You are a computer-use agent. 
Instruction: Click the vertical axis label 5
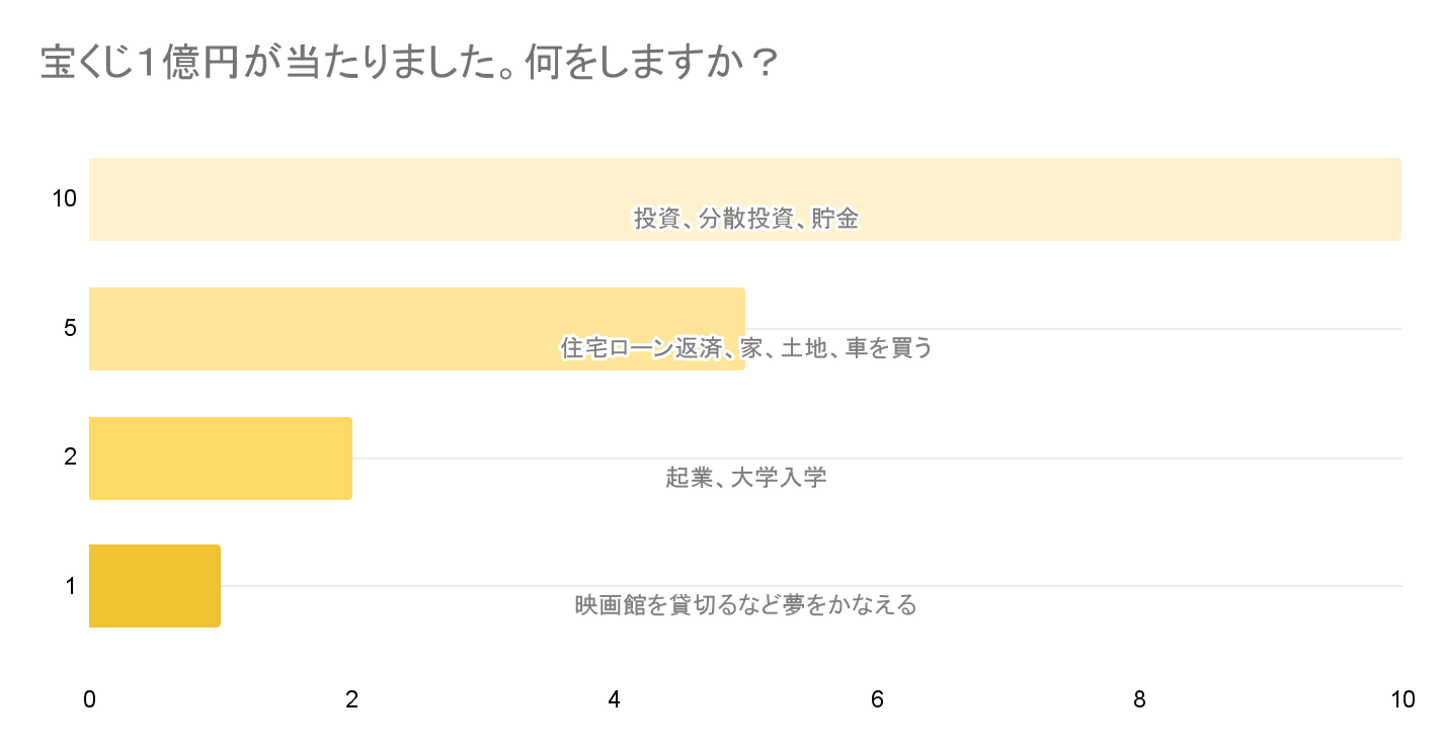pos(70,328)
